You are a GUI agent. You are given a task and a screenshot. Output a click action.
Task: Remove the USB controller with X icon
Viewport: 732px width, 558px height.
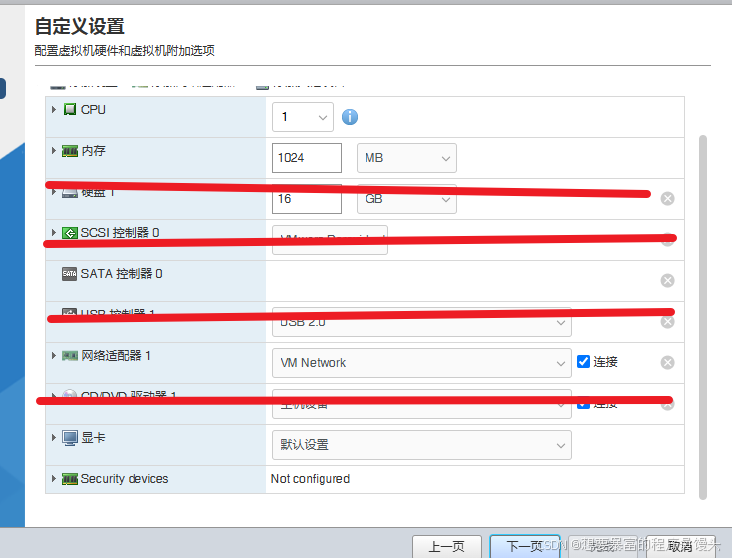(668, 322)
